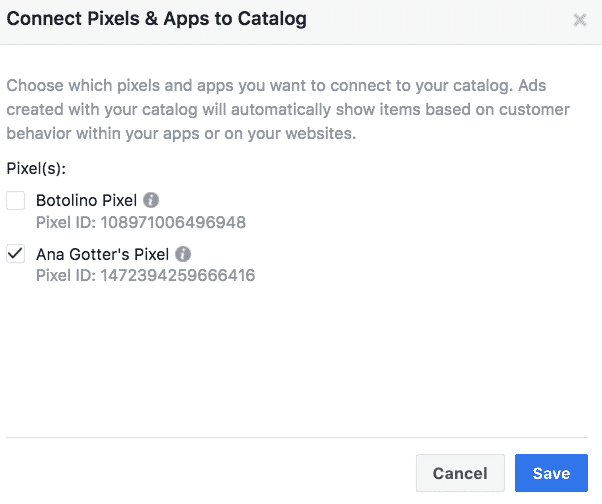Open info icon next to Botolino Pixel

(151, 200)
